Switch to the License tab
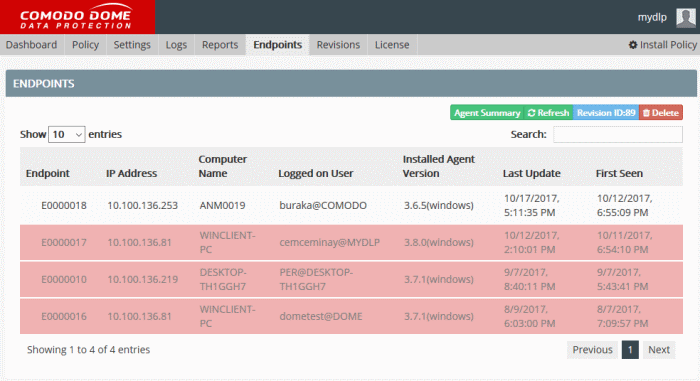700x381 pixels. [392, 45]
